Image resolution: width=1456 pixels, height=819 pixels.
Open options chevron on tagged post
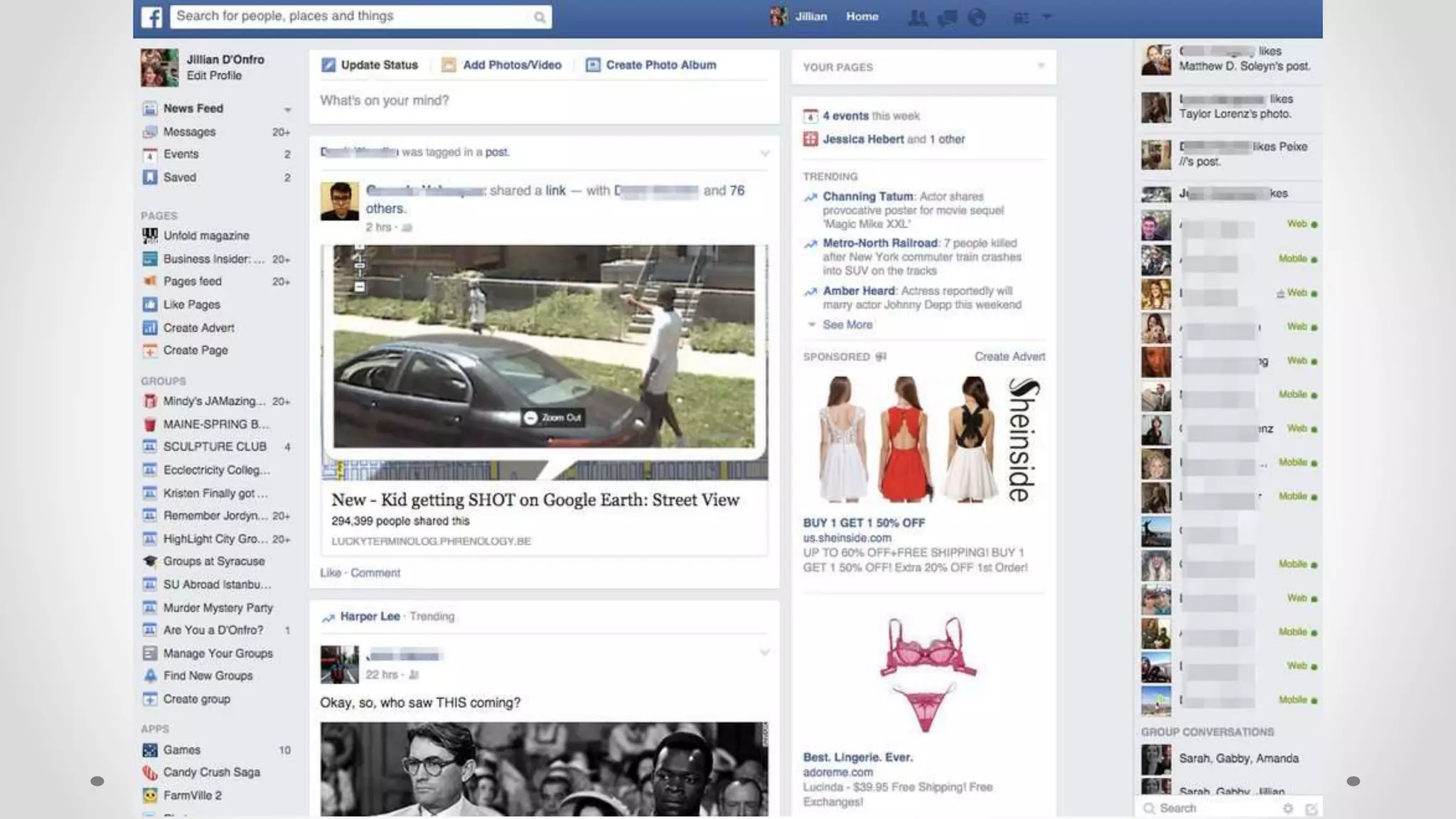tap(765, 153)
